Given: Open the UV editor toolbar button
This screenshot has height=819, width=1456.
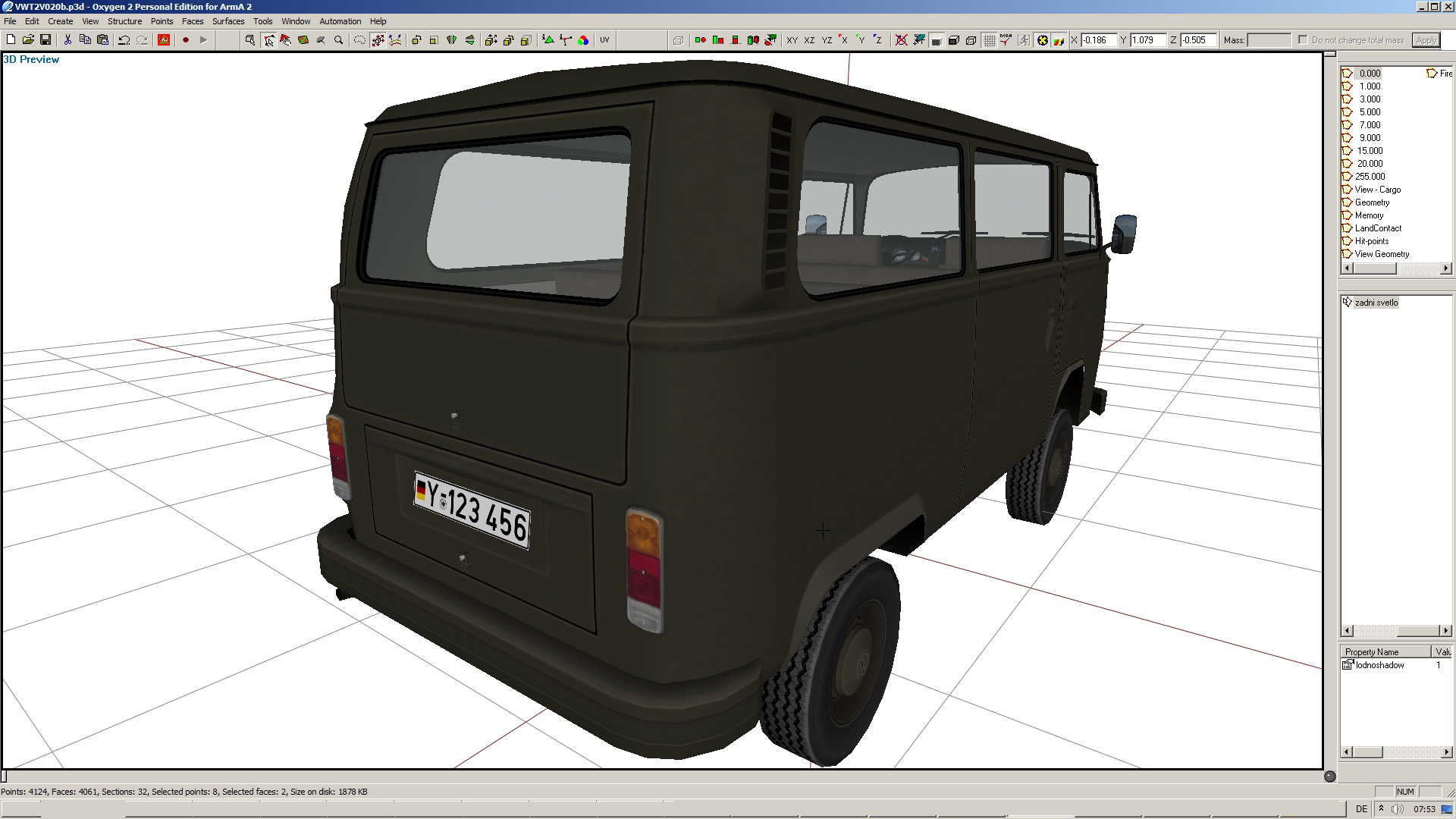Looking at the screenshot, I should pos(604,40).
